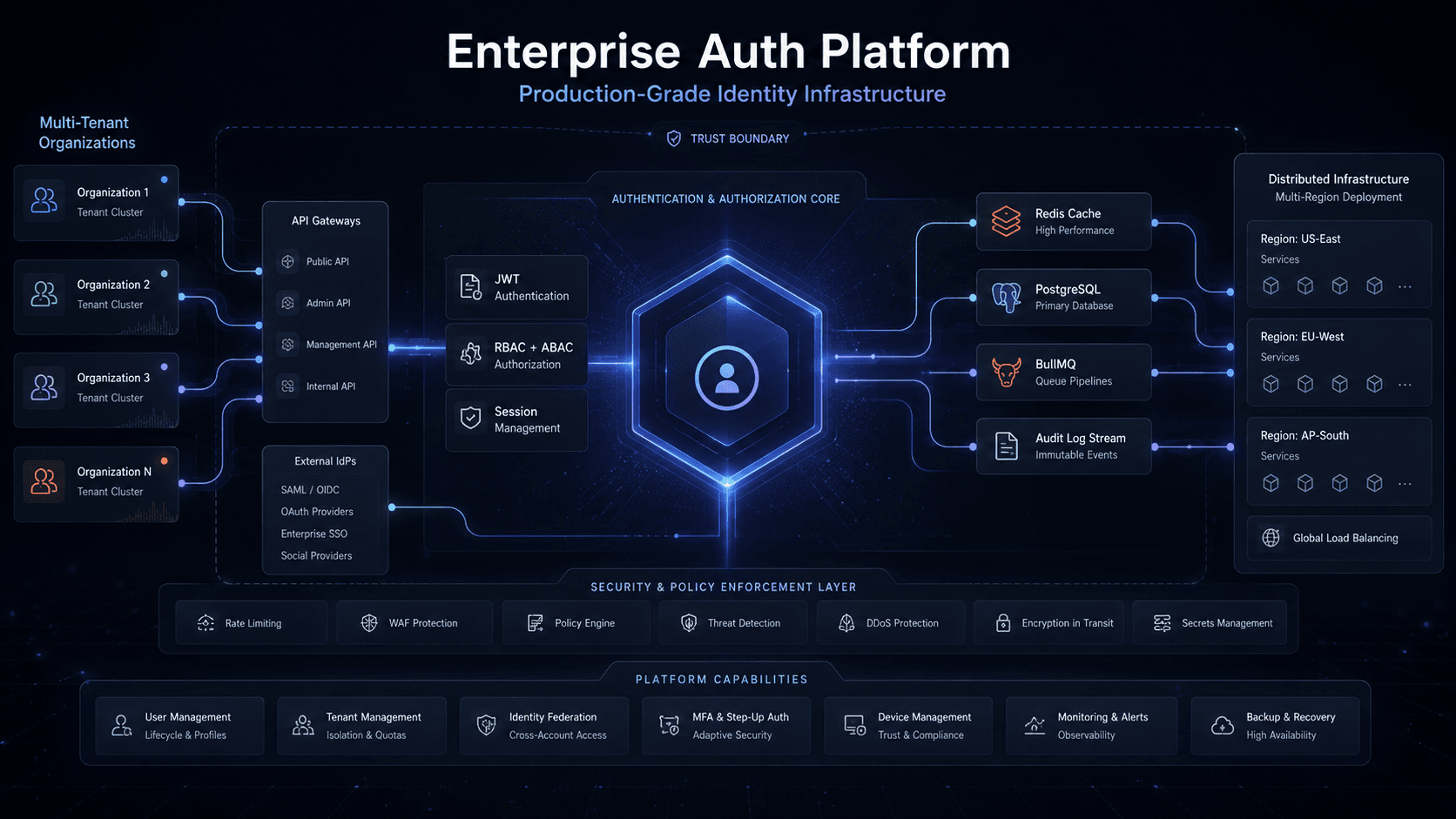Click the Threat Detection shield icon
Image resolution: width=1456 pixels, height=819 pixels.
point(689,623)
